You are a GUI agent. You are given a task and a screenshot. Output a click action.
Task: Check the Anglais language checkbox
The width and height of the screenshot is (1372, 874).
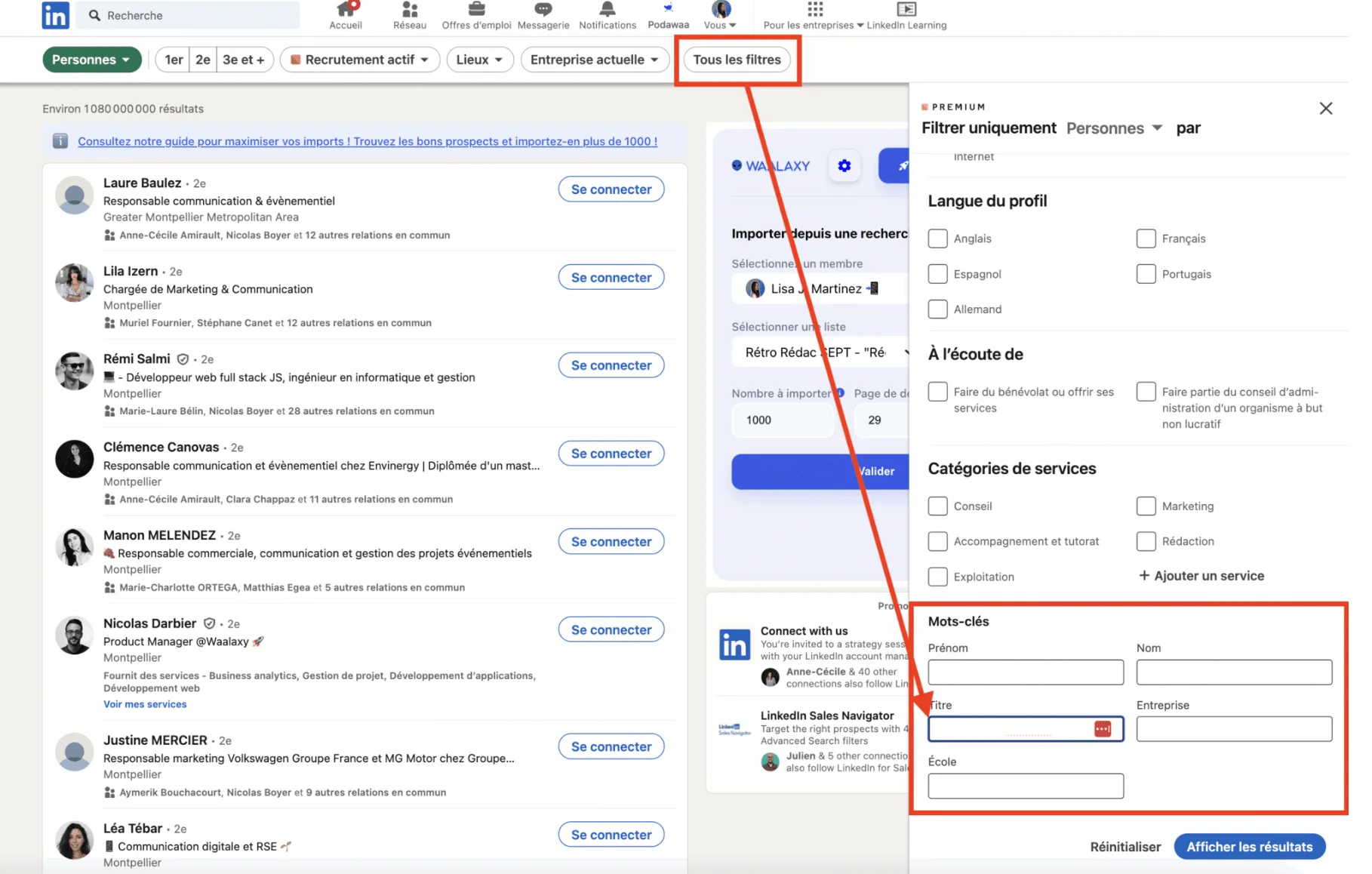[937, 239]
